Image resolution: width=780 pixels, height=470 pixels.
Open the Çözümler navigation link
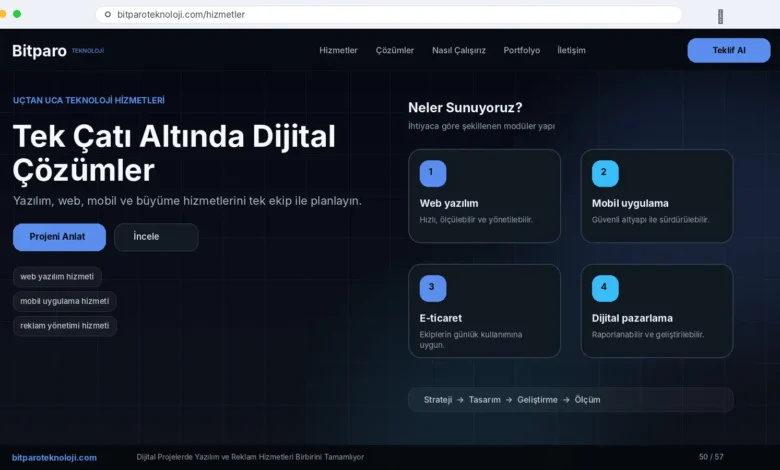click(x=394, y=50)
